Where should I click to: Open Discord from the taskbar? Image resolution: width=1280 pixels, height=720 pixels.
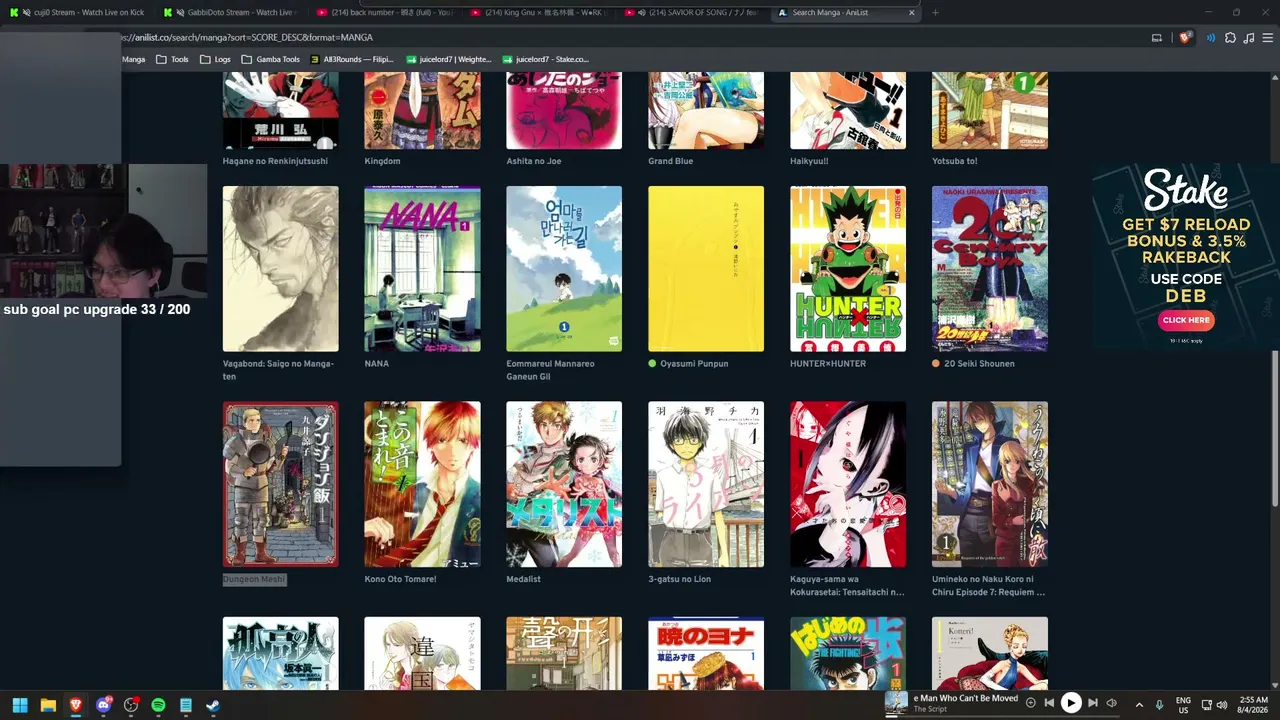(104, 705)
